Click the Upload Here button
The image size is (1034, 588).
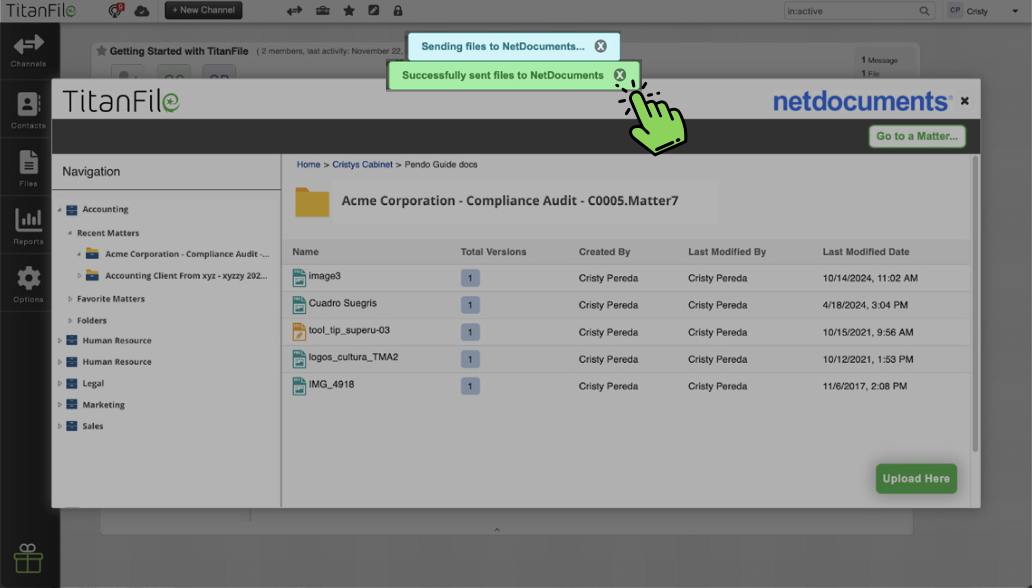pos(916,479)
